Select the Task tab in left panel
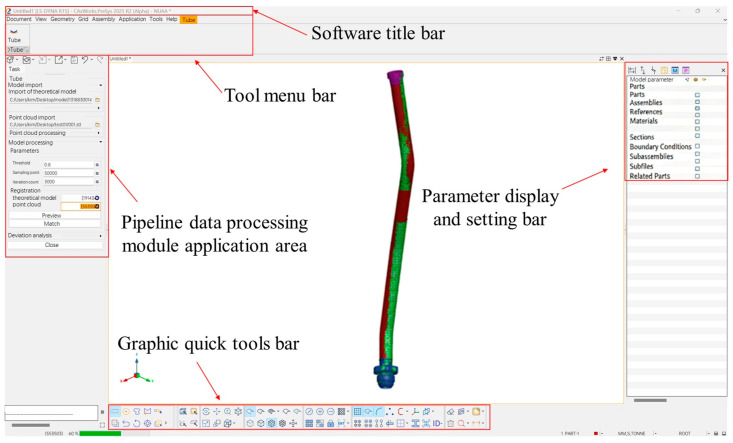Screen dimensions: 733x443 pyautogui.click(x=14, y=69)
